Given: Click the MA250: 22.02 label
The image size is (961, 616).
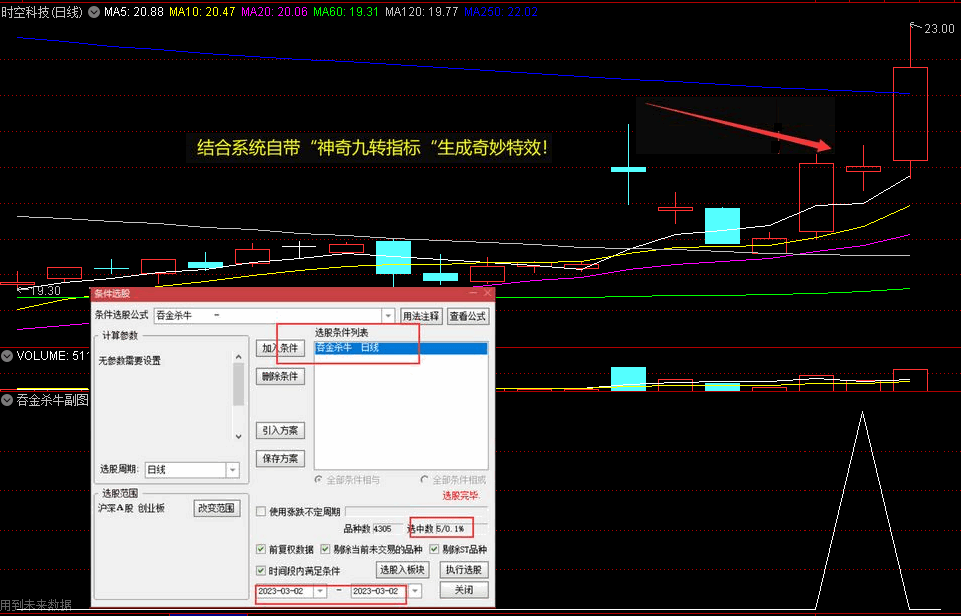Looking at the screenshot, I should pos(501,12).
